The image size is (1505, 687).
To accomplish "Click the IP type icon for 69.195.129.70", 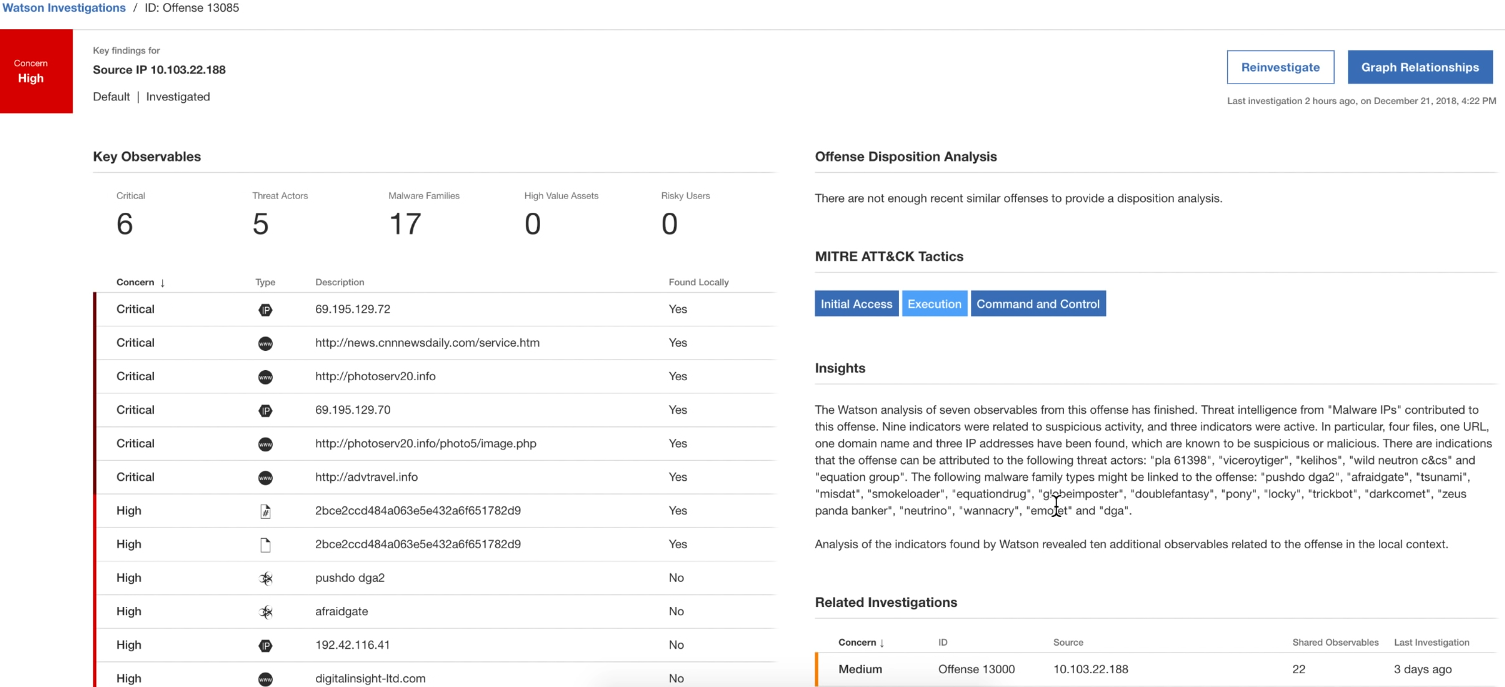I will pyautogui.click(x=265, y=410).
